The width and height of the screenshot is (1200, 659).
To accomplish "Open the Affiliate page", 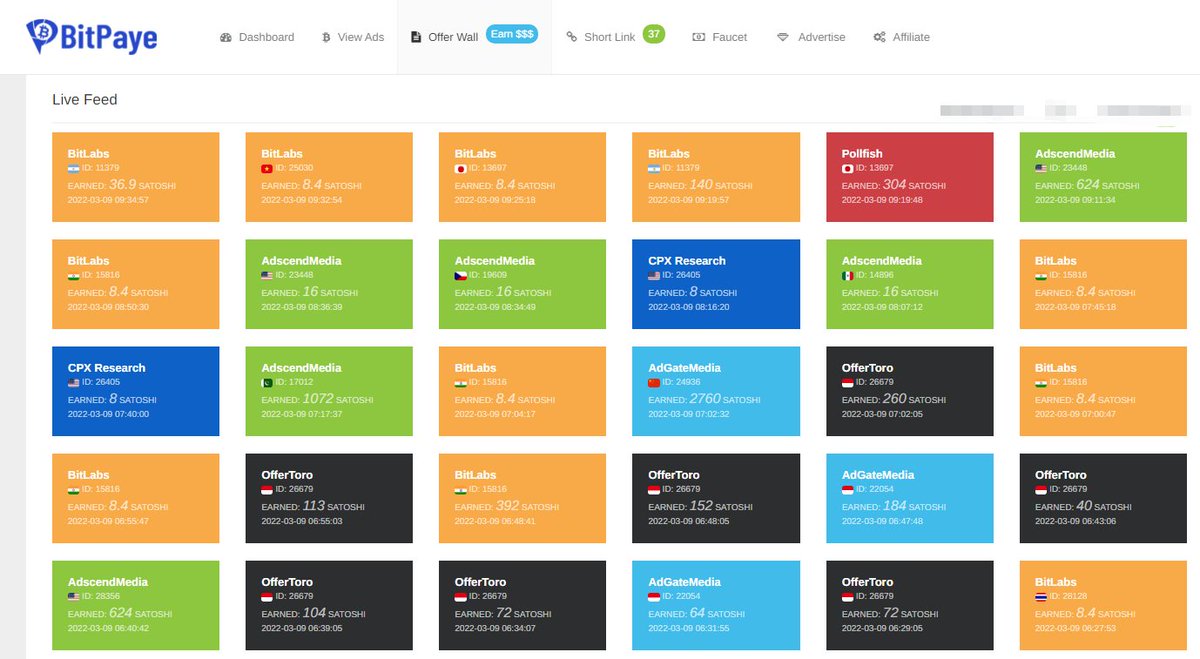I will tap(901, 37).
